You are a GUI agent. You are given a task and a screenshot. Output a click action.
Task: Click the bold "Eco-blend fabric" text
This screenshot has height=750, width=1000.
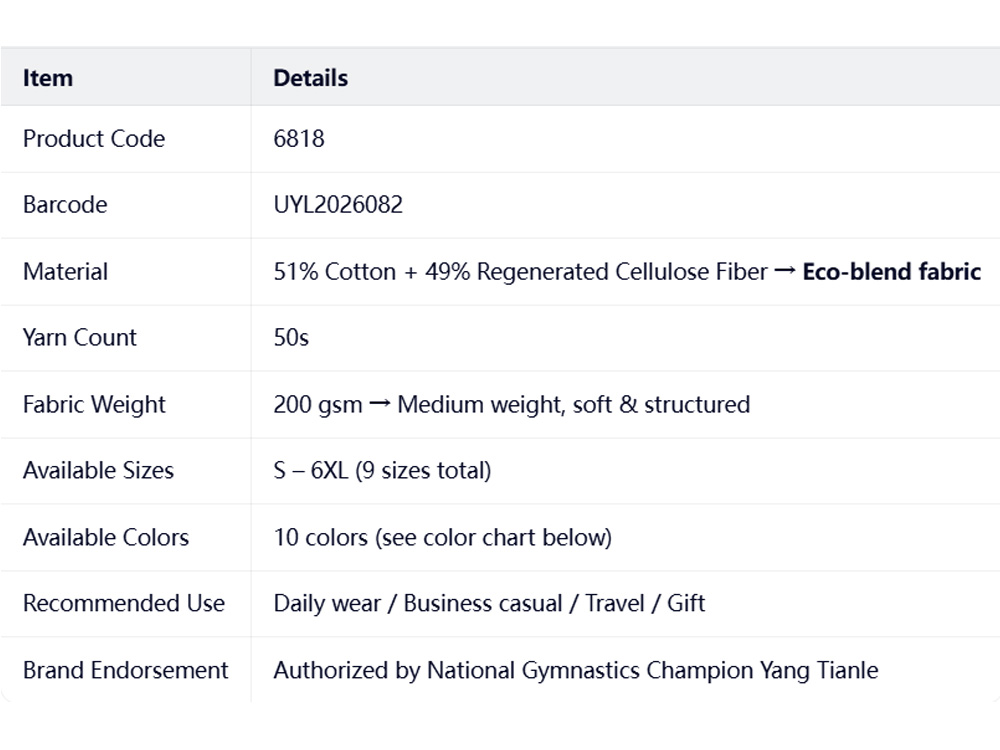coord(891,272)
